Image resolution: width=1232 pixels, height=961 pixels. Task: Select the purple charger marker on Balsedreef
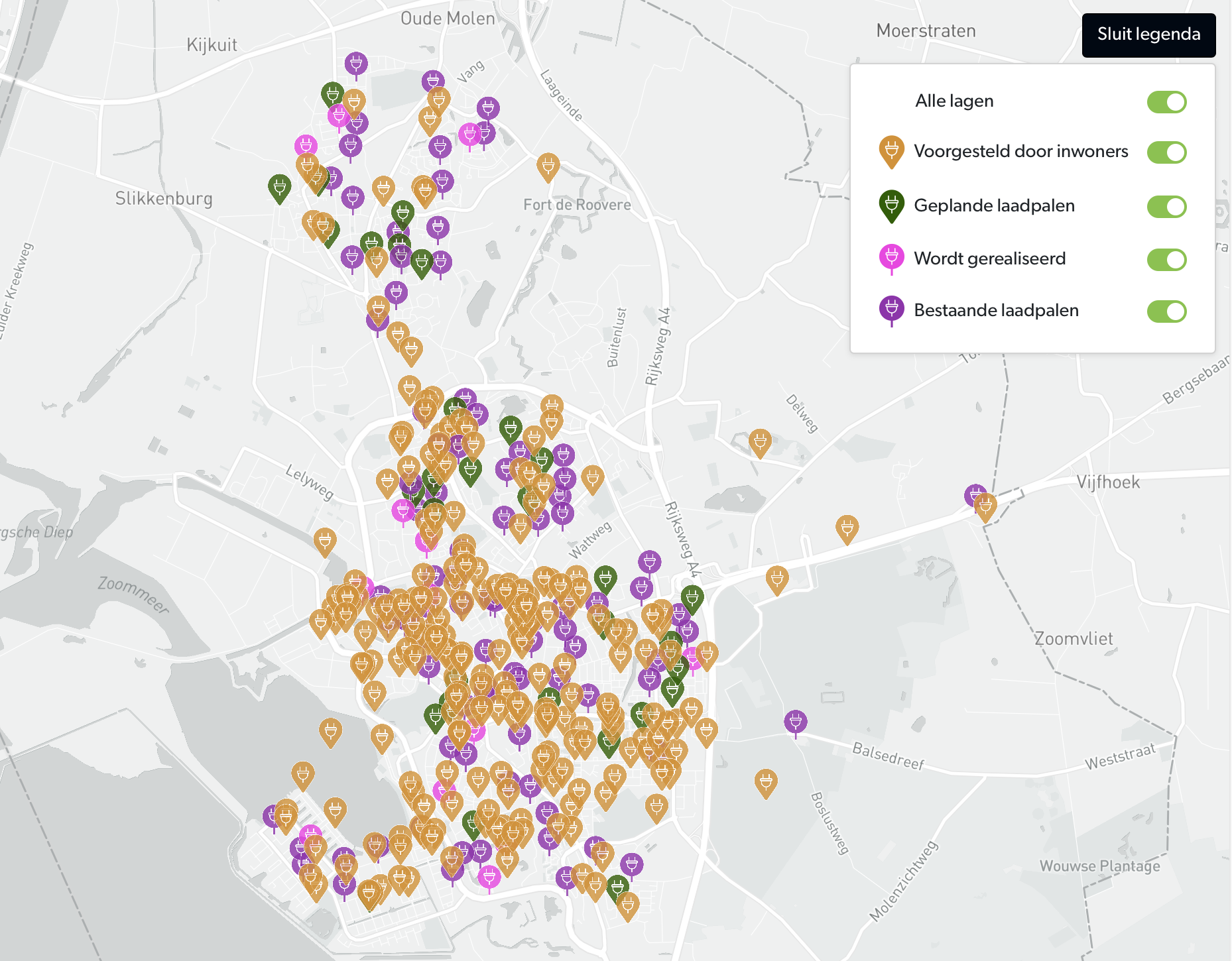pos(795,721)
